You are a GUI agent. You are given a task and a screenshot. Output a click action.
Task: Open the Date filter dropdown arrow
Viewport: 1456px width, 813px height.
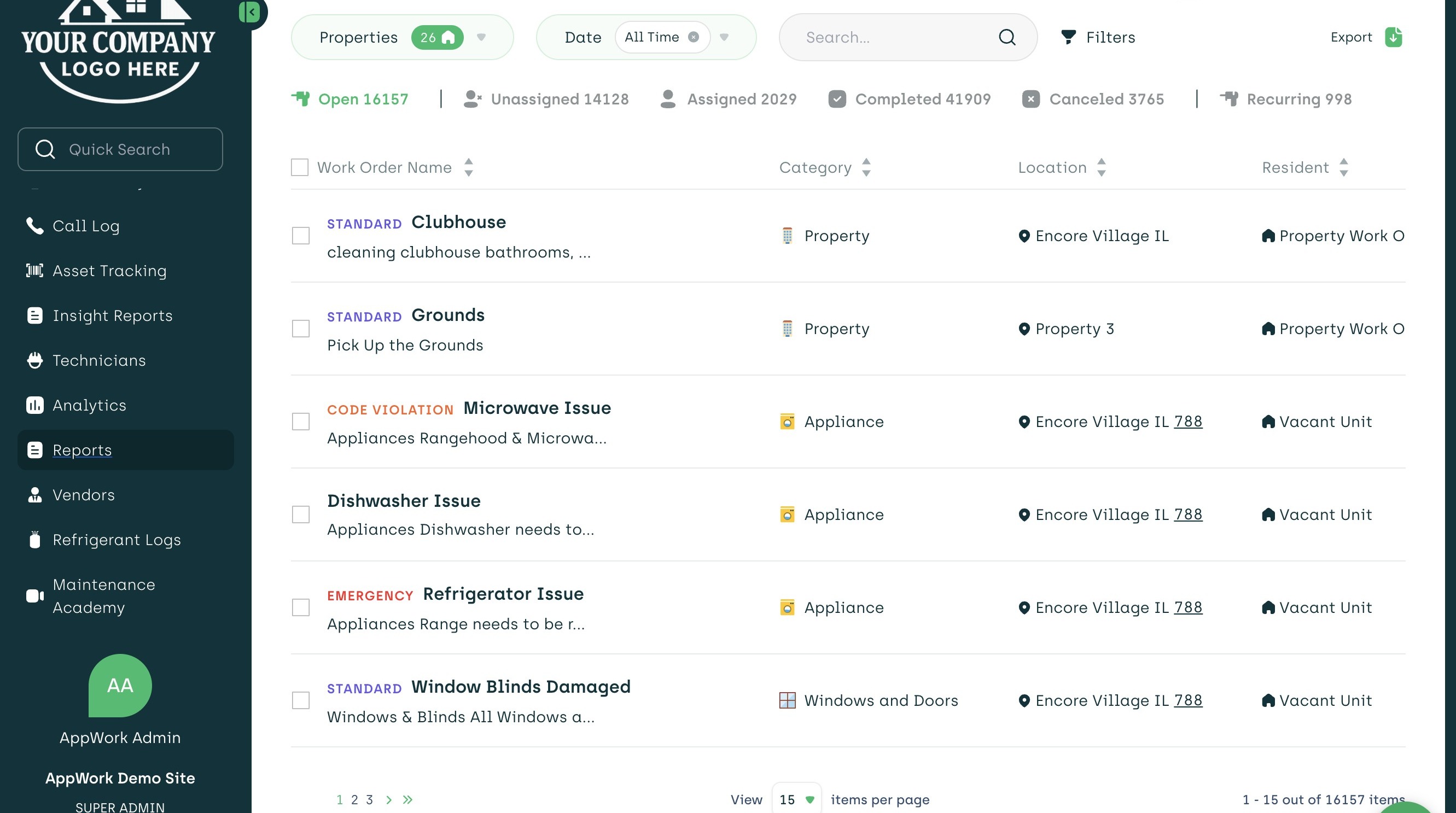(724, 37)
